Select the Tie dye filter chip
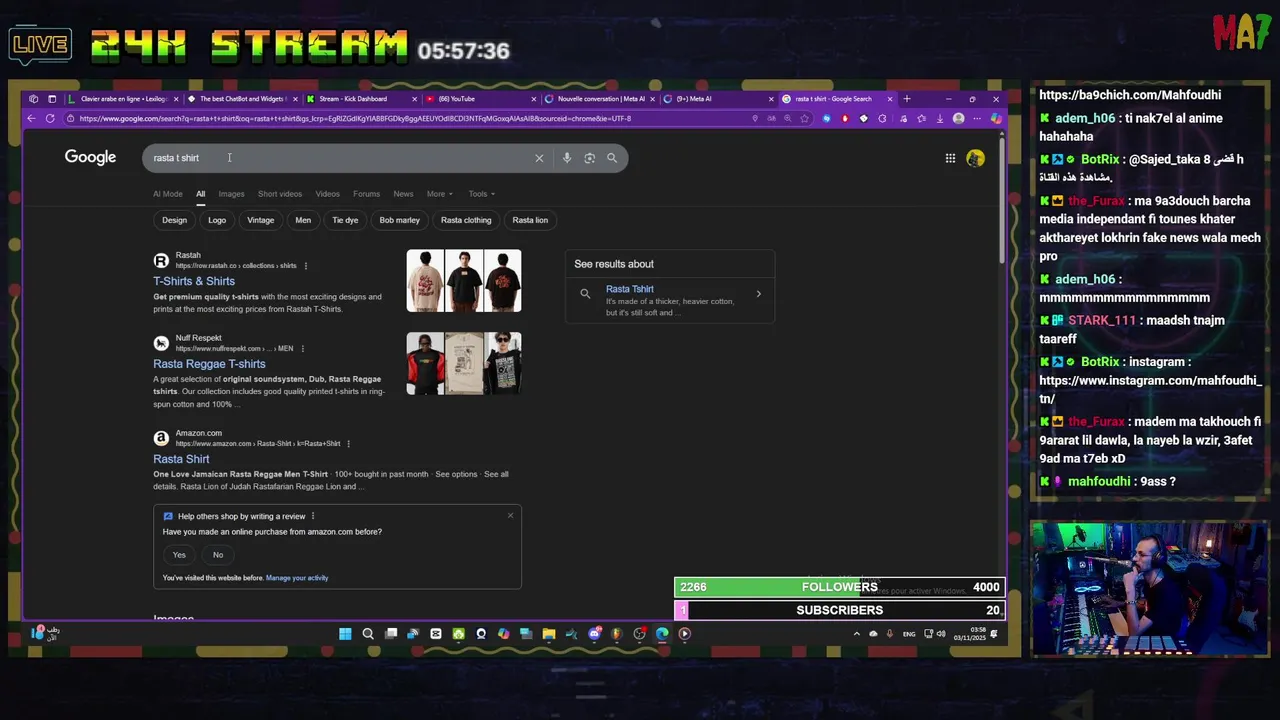The width and height of the screenshot is (1280, 720). point(345,220)
